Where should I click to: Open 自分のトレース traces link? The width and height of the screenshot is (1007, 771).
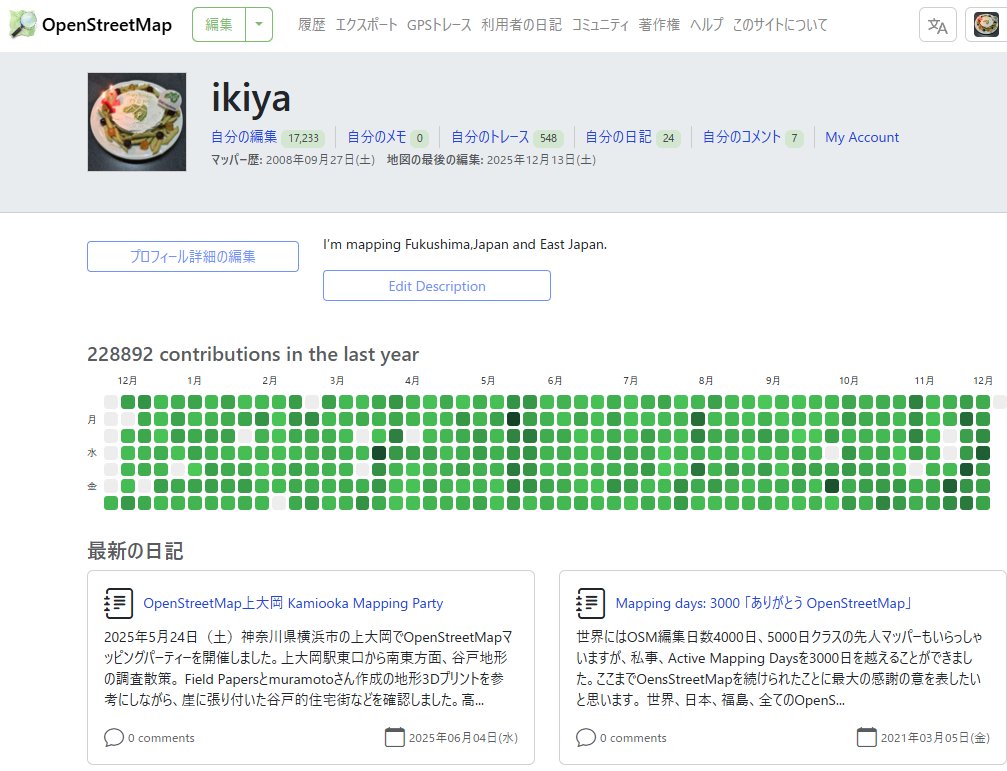490,137
